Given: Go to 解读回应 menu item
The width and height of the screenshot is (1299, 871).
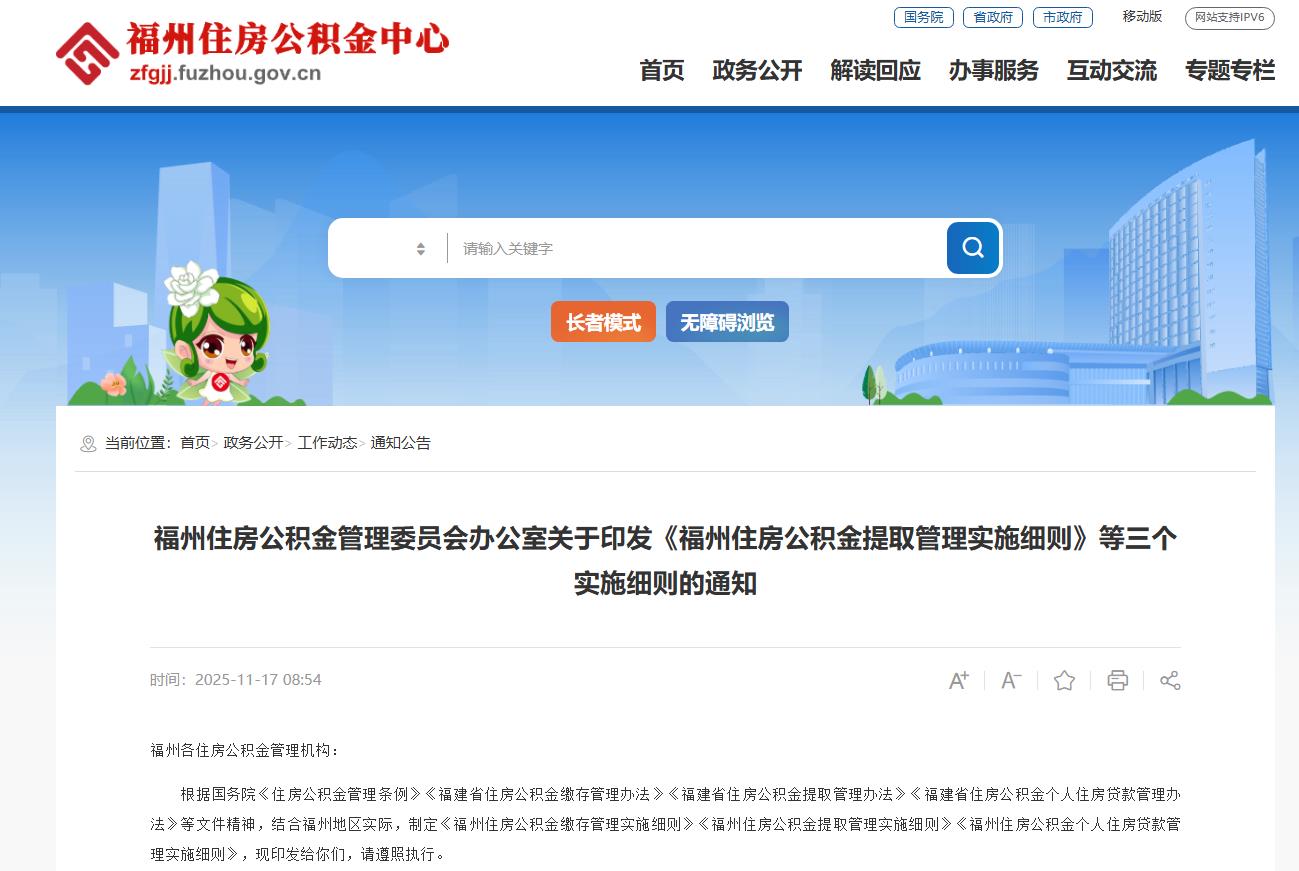Looking at the screenshot, I should tap(875, 71).
